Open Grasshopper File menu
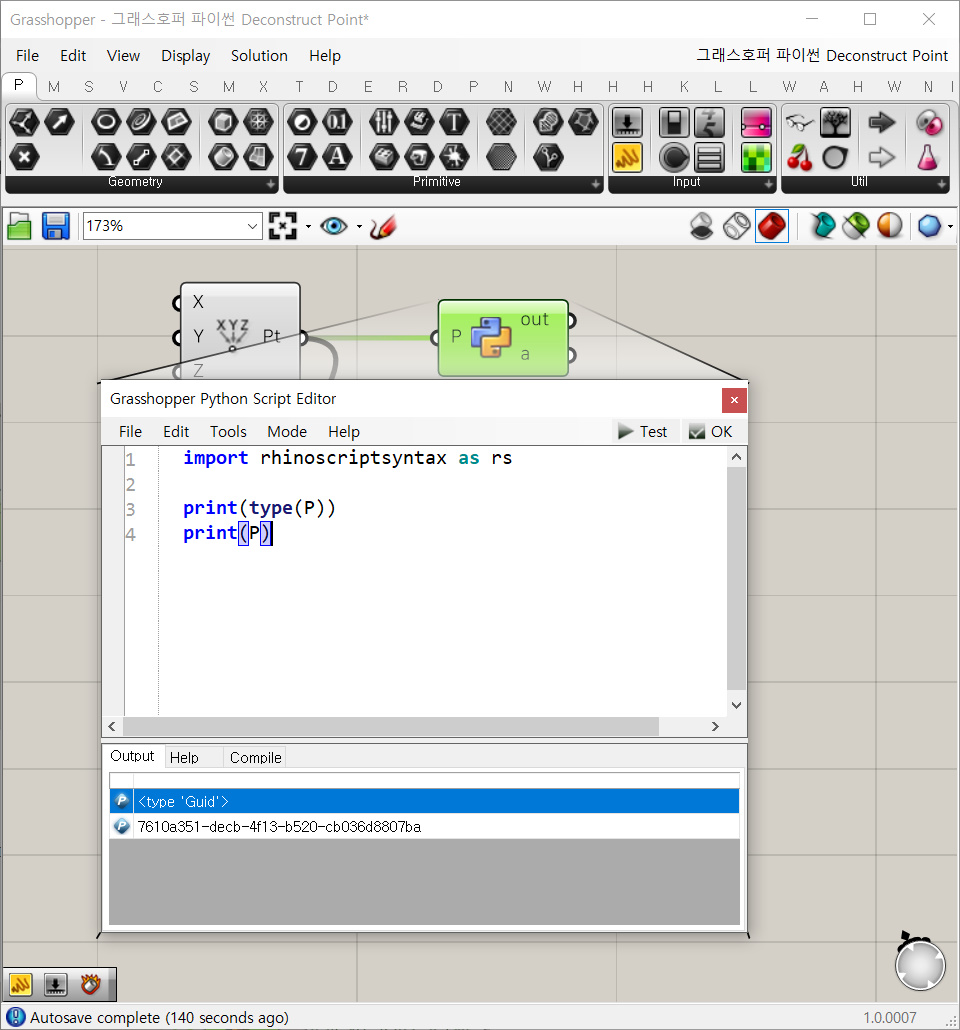Image resolution: width=960 pixels, height=1030 pixels. (x=27, y=56)
